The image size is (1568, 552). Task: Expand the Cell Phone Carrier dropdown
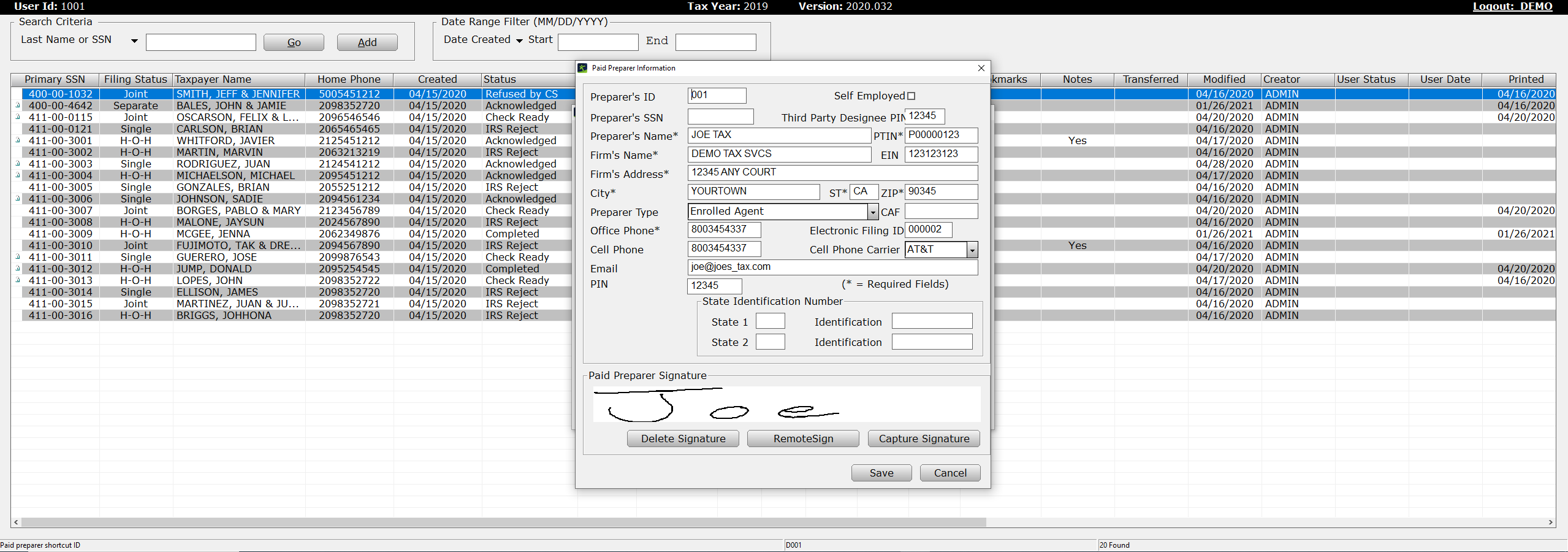click(972, 250)
